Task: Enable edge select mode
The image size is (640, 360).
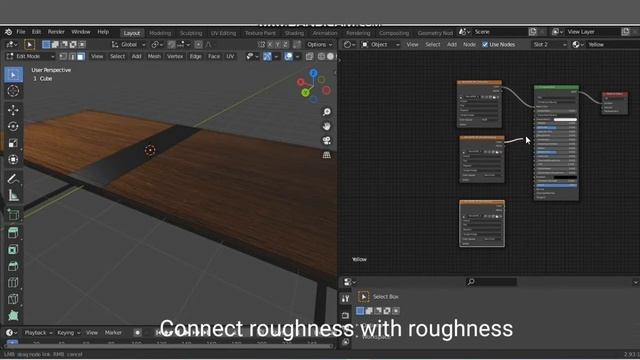Action: point(72,56)
